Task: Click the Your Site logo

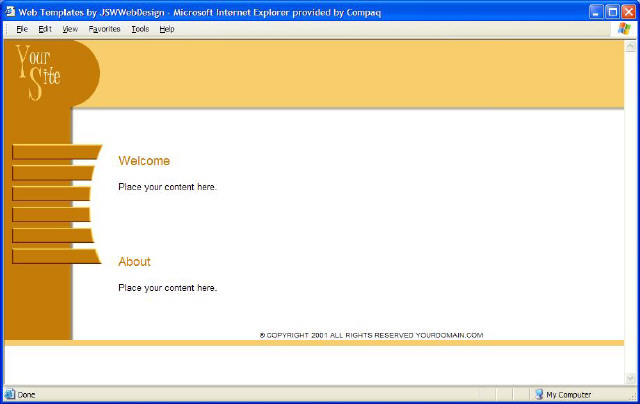Action: click(x=37, y=72)
